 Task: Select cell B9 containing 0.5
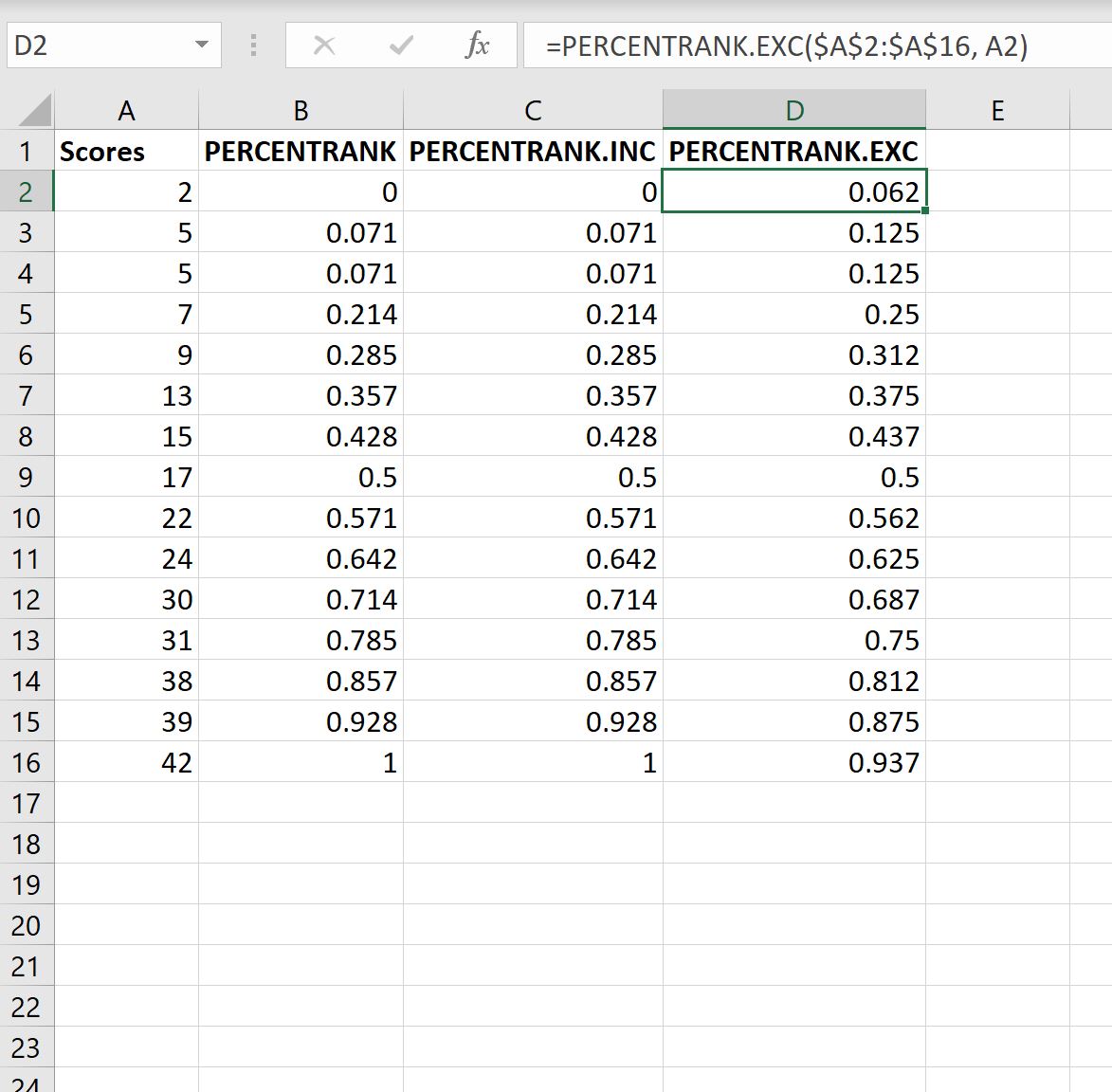(301, 477)
